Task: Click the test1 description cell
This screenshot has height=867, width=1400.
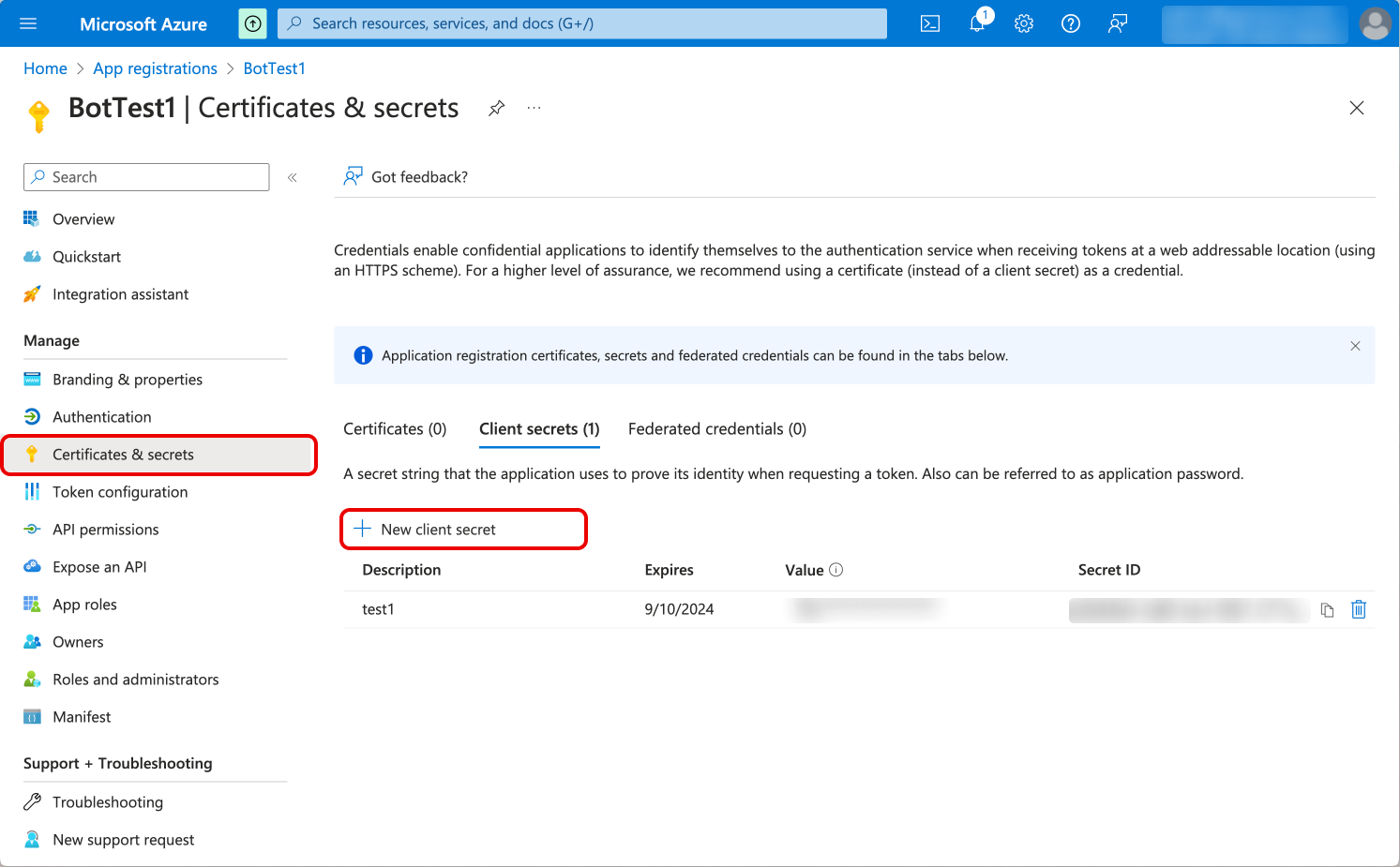Action: (378, 609)
